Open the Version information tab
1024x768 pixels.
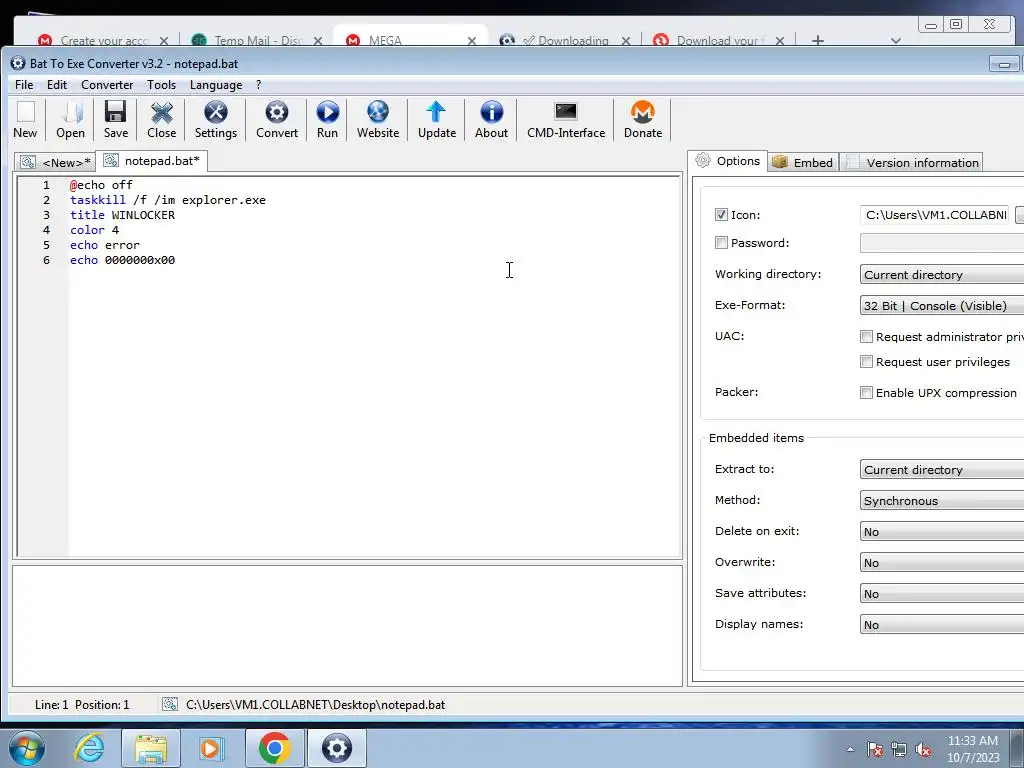click(912, 163)
